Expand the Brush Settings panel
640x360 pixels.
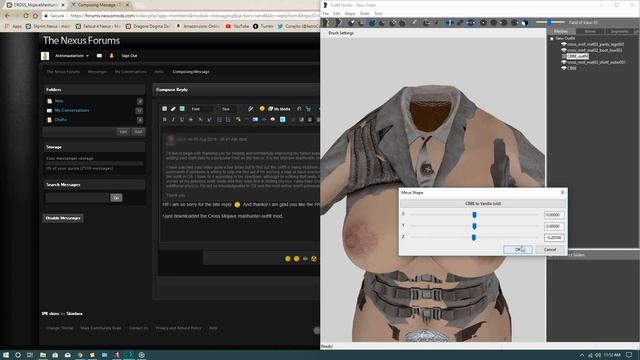point(325,33)
